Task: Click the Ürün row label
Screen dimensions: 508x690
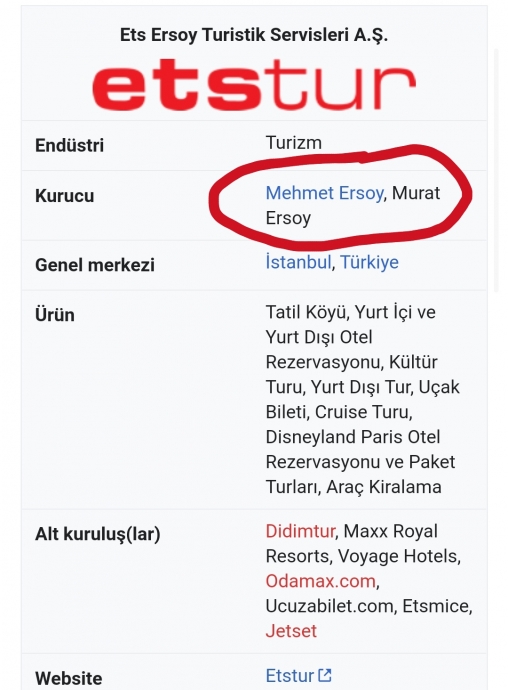Action: tap(55, 315)
